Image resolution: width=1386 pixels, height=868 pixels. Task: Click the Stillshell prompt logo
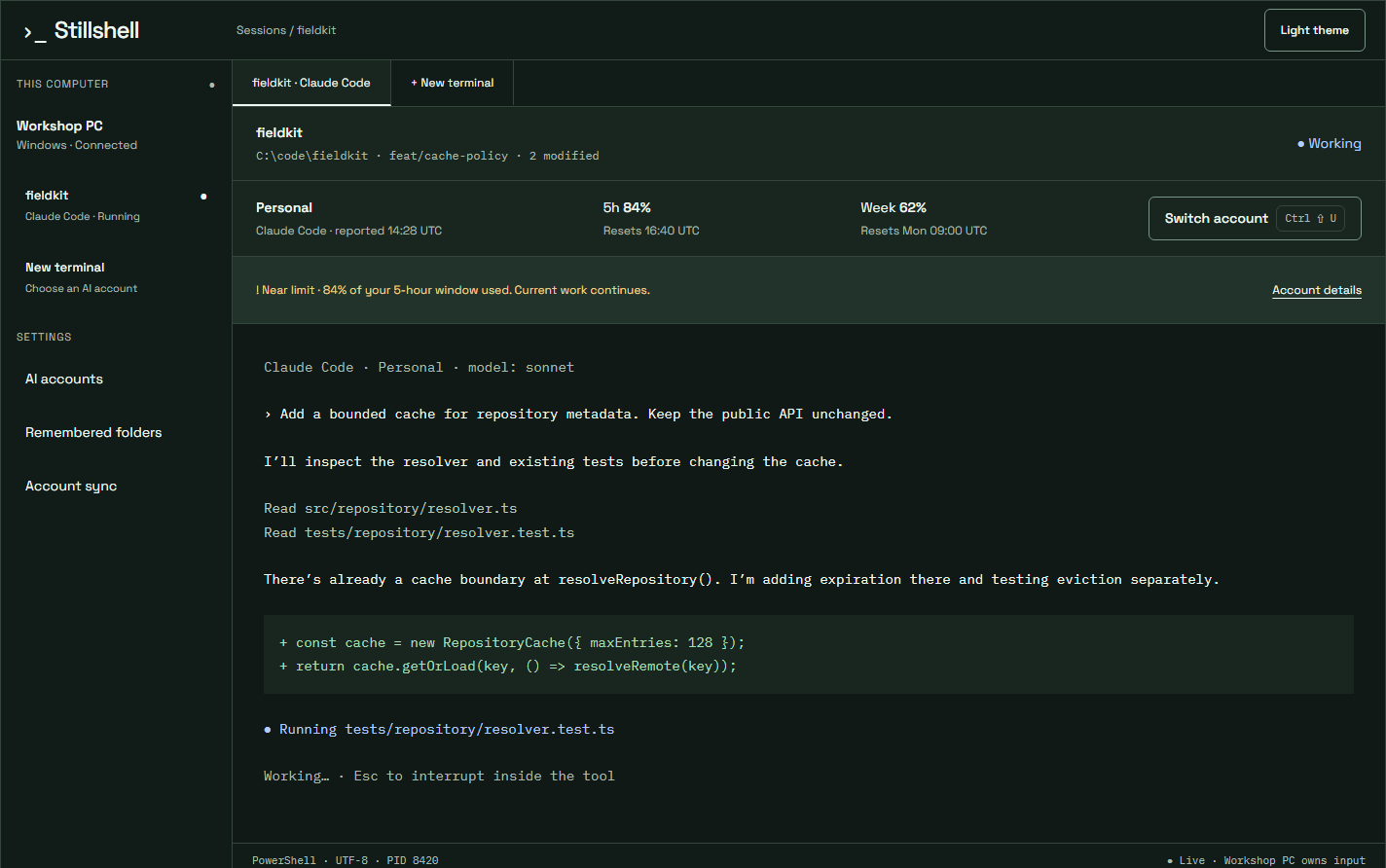82,30
